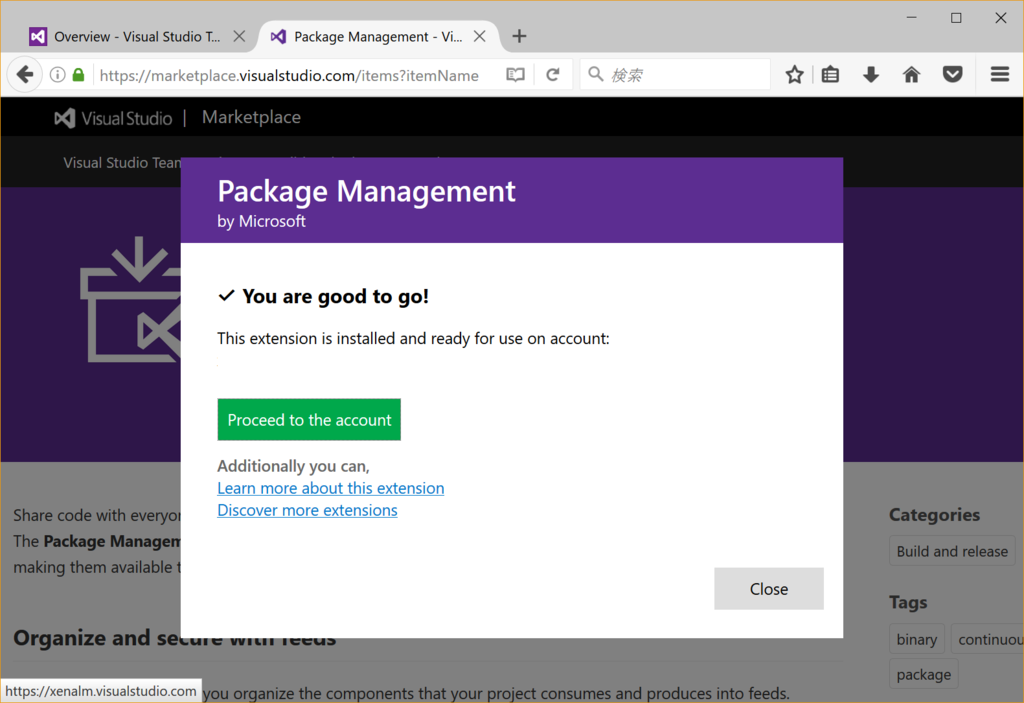Click the Visual Studio logo in header
This screenshot has height=703, width=1024.
coord(113,118)
